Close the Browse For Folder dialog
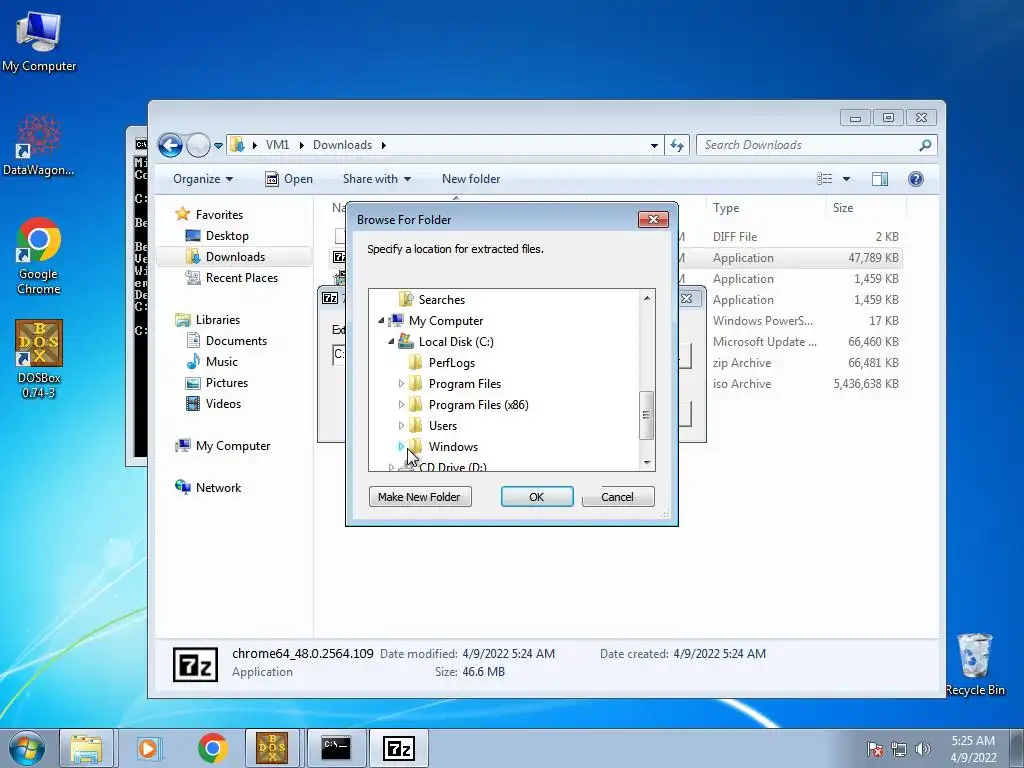Screen dimensions: 1024x768 click(653, 219)
